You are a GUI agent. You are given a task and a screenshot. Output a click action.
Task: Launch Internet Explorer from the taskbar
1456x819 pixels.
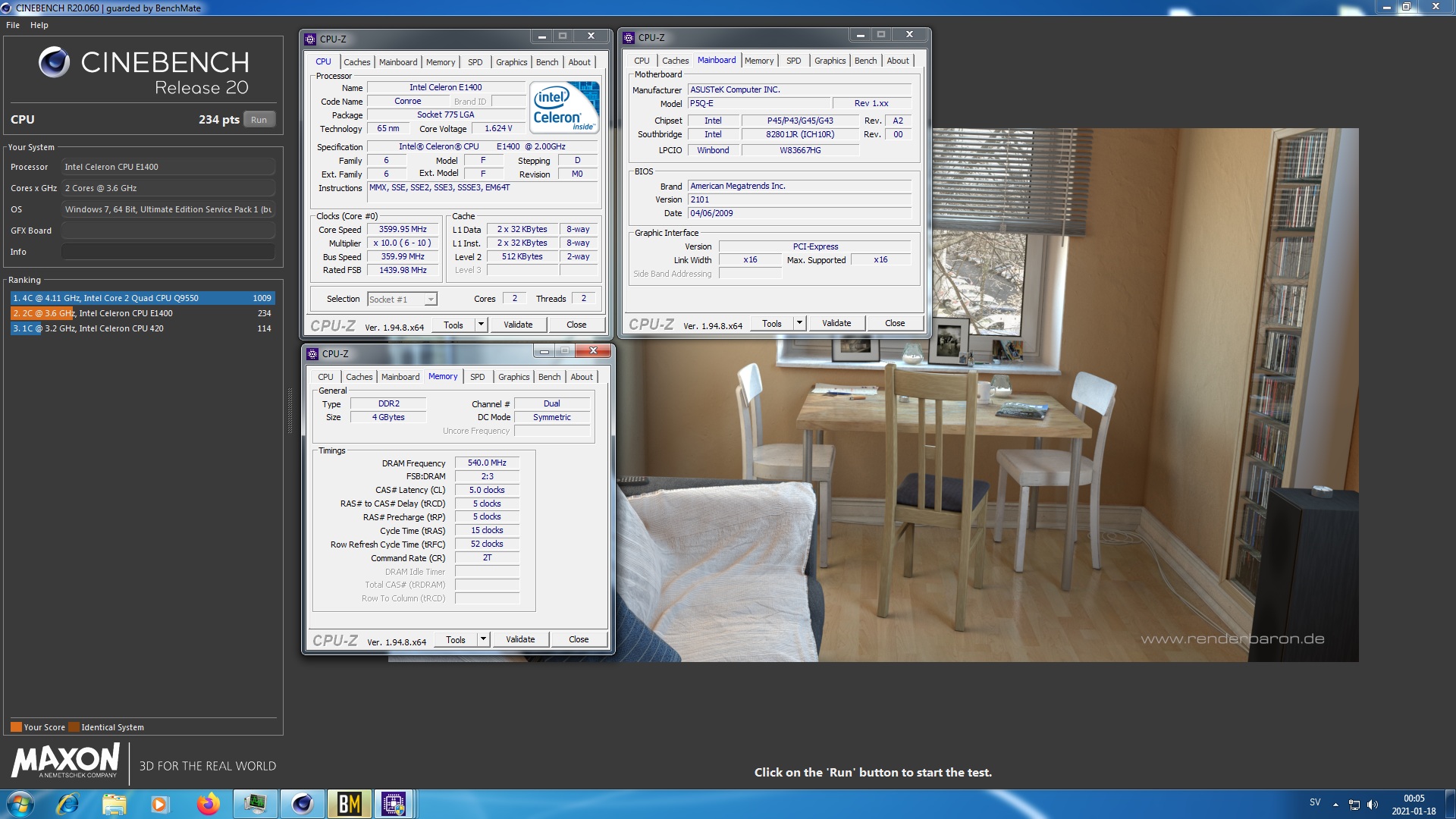(x=67, y=804)
